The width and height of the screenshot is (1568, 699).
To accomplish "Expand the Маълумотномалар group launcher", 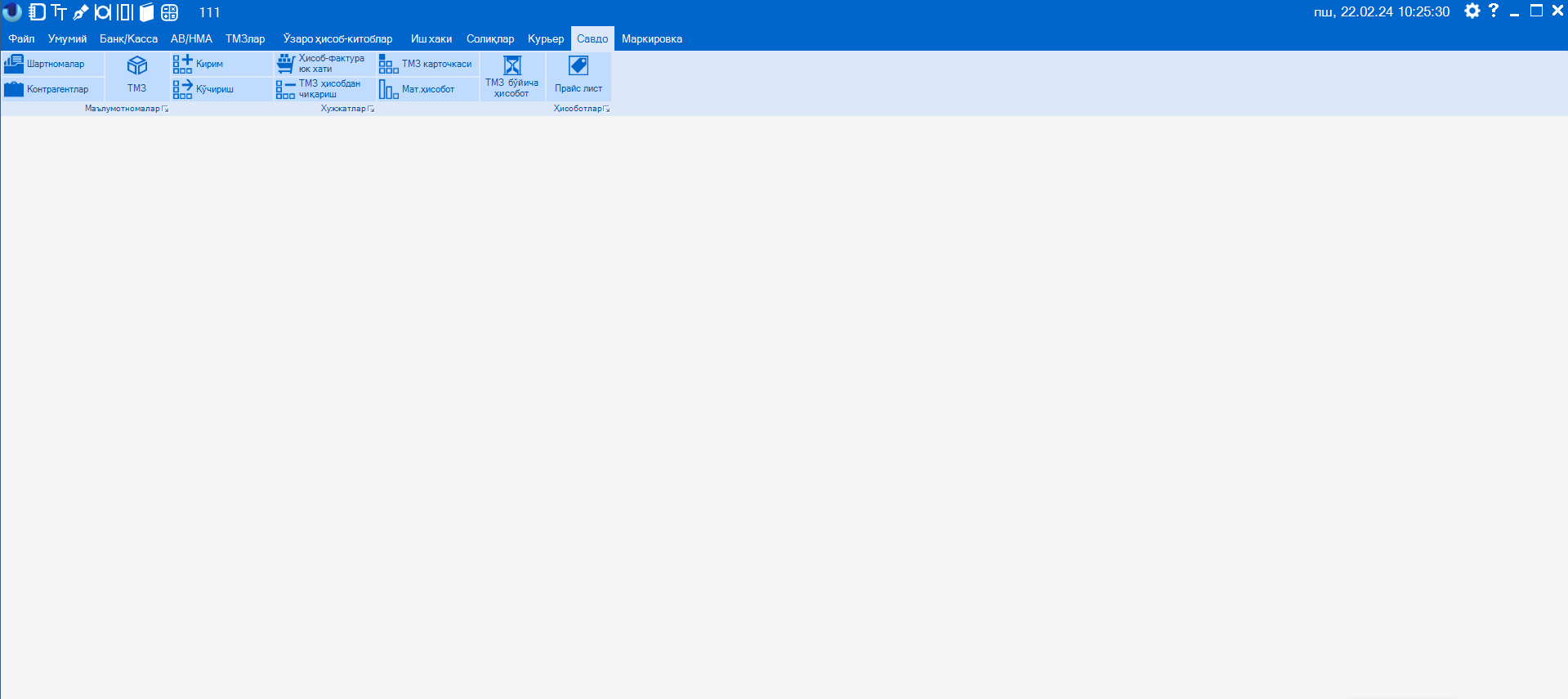I will (165, 109).
